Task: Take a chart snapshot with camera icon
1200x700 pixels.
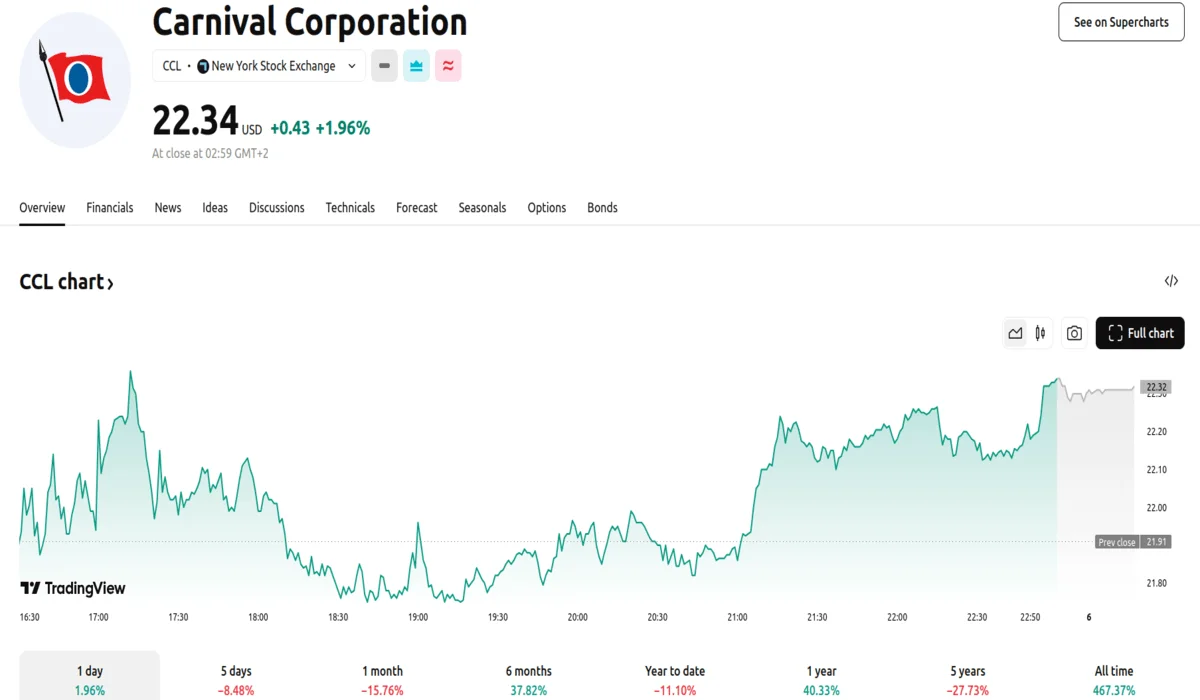Action: (1074, 333)
